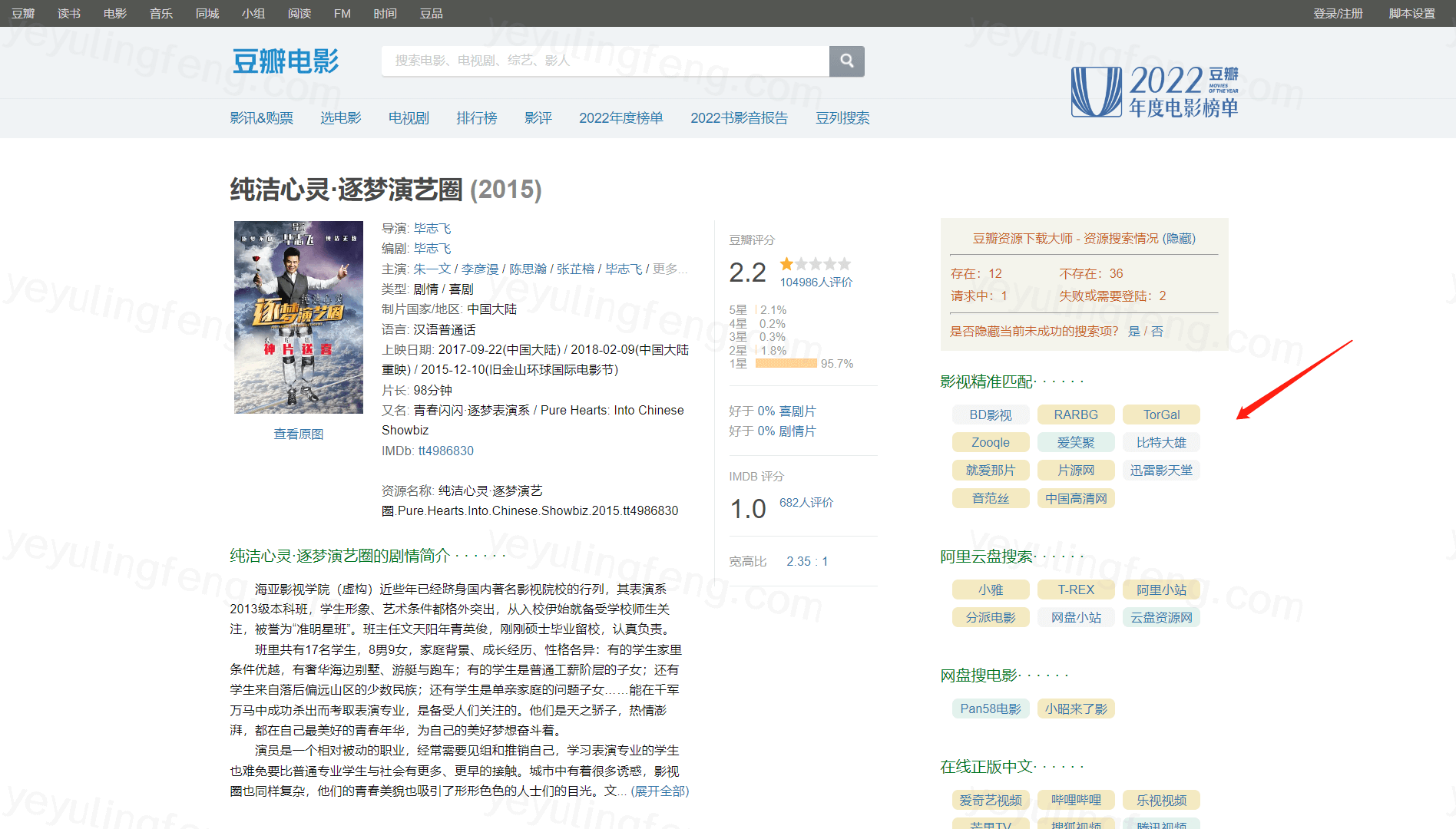This screenshot has height=829, width=1456.
Task: Open 中国高清网 resource button
Action: coord(1076,498)
